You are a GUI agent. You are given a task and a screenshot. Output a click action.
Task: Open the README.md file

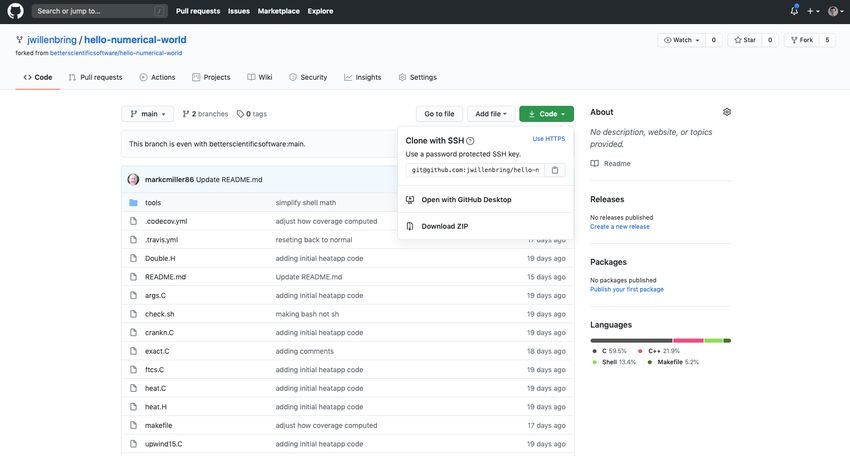pos(165,277)
